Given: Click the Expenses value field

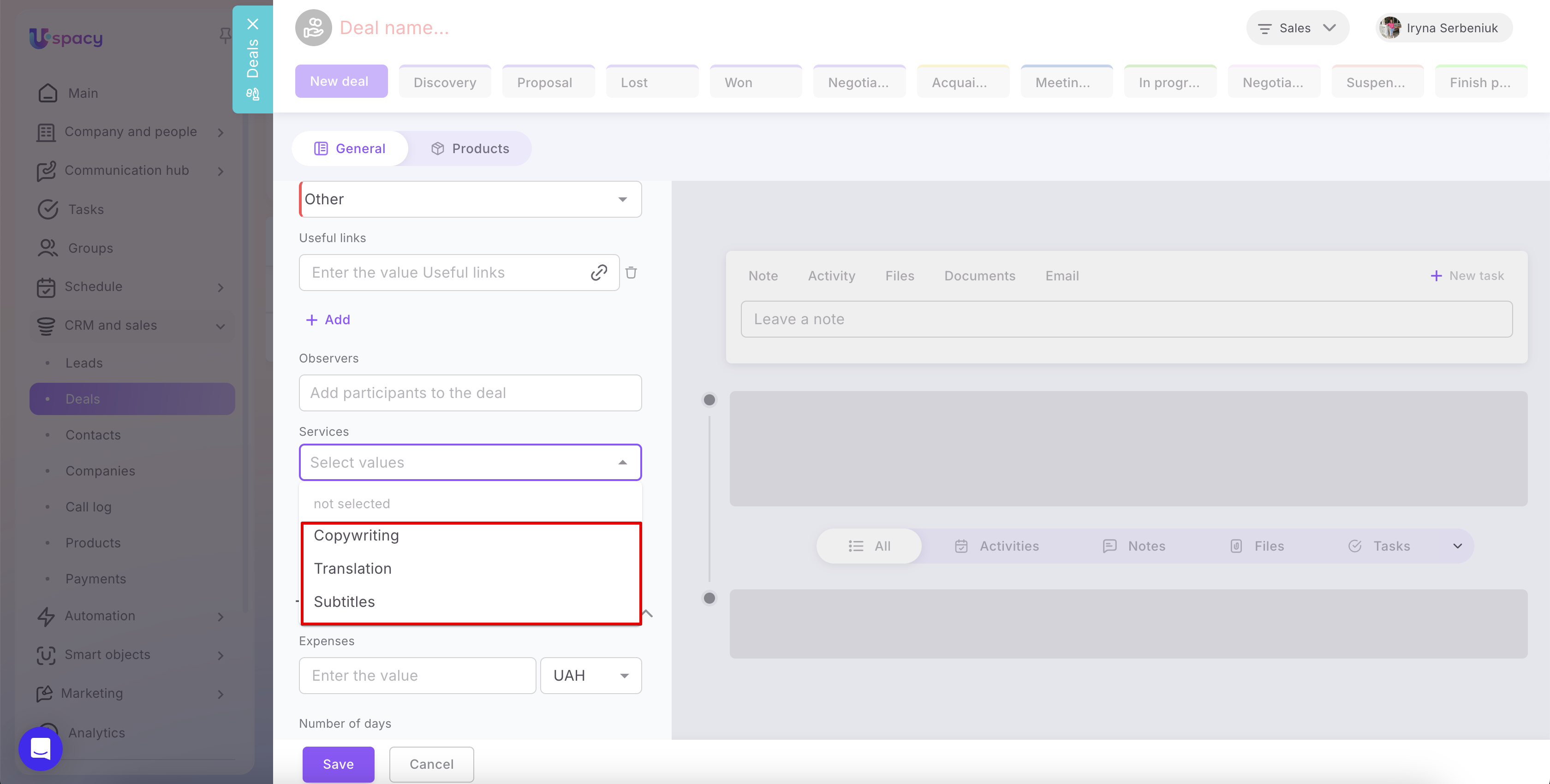Looking at the screenshot, I should coord(417,676).
